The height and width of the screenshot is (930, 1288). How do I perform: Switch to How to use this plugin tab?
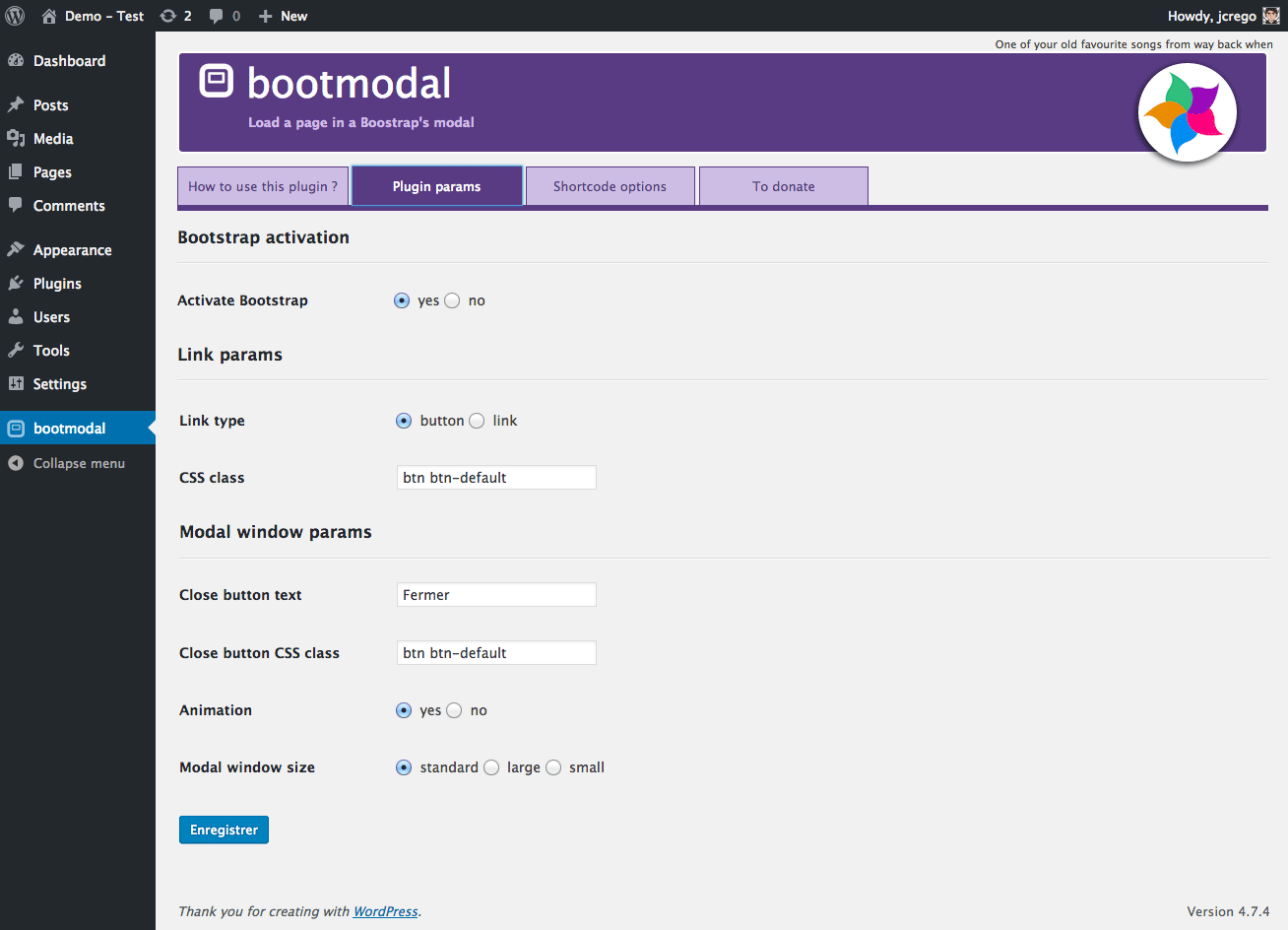tap(263, 186)
